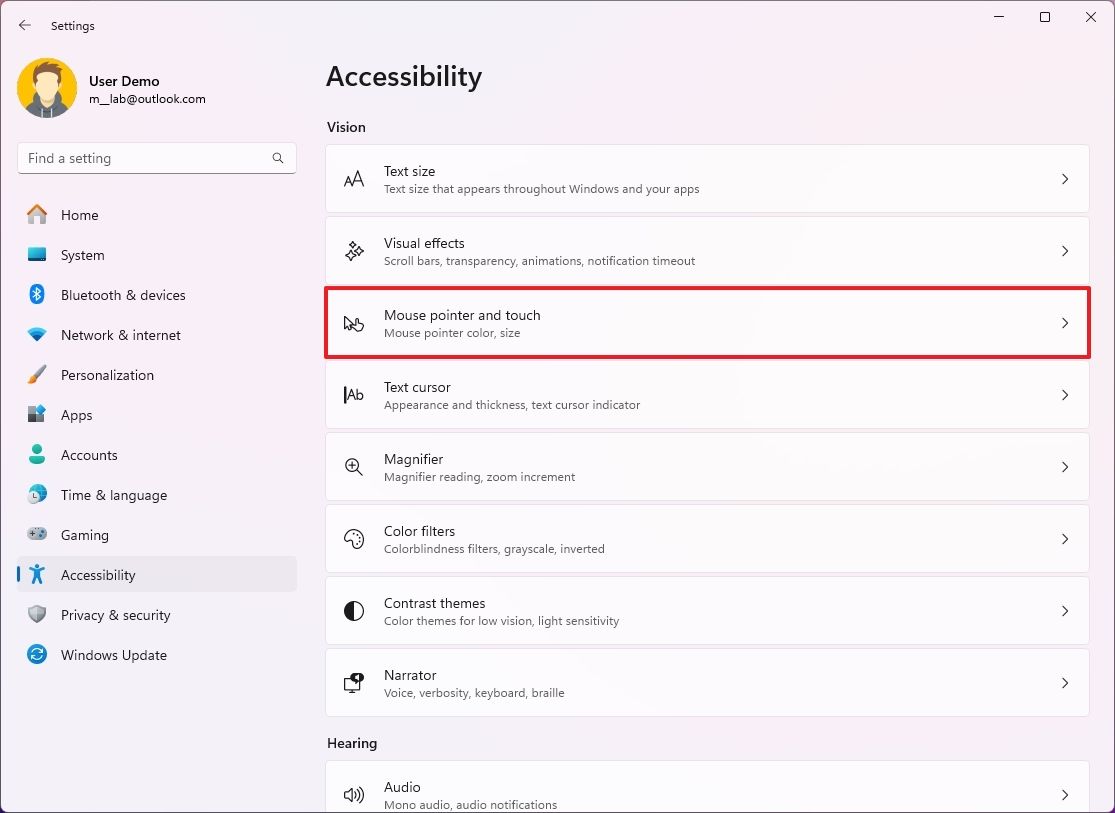Expand Narrator options with the arrow

pos(1064,683)
